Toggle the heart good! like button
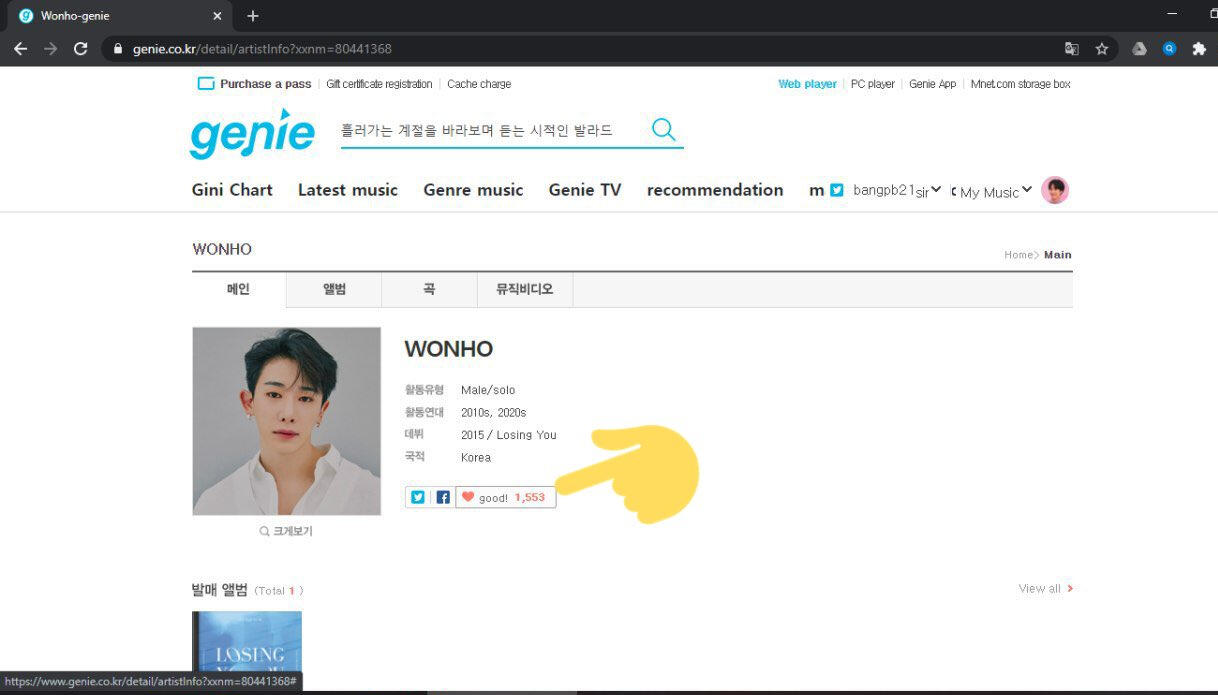 [x=505, y=497]
